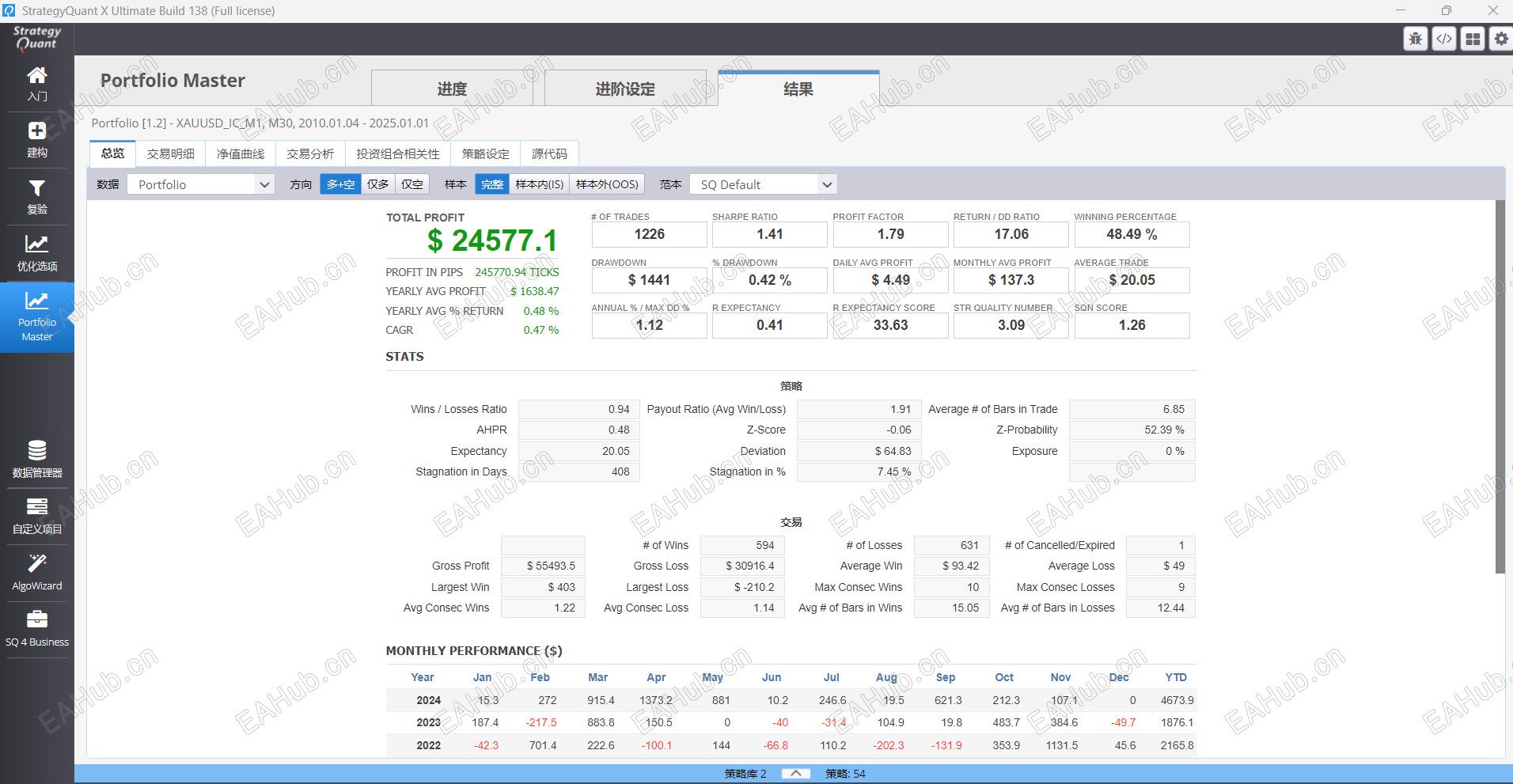Launch AlgoWizard from the sidebar
1513x784 pixels.
pyautogui.click(x=37, y=573)
